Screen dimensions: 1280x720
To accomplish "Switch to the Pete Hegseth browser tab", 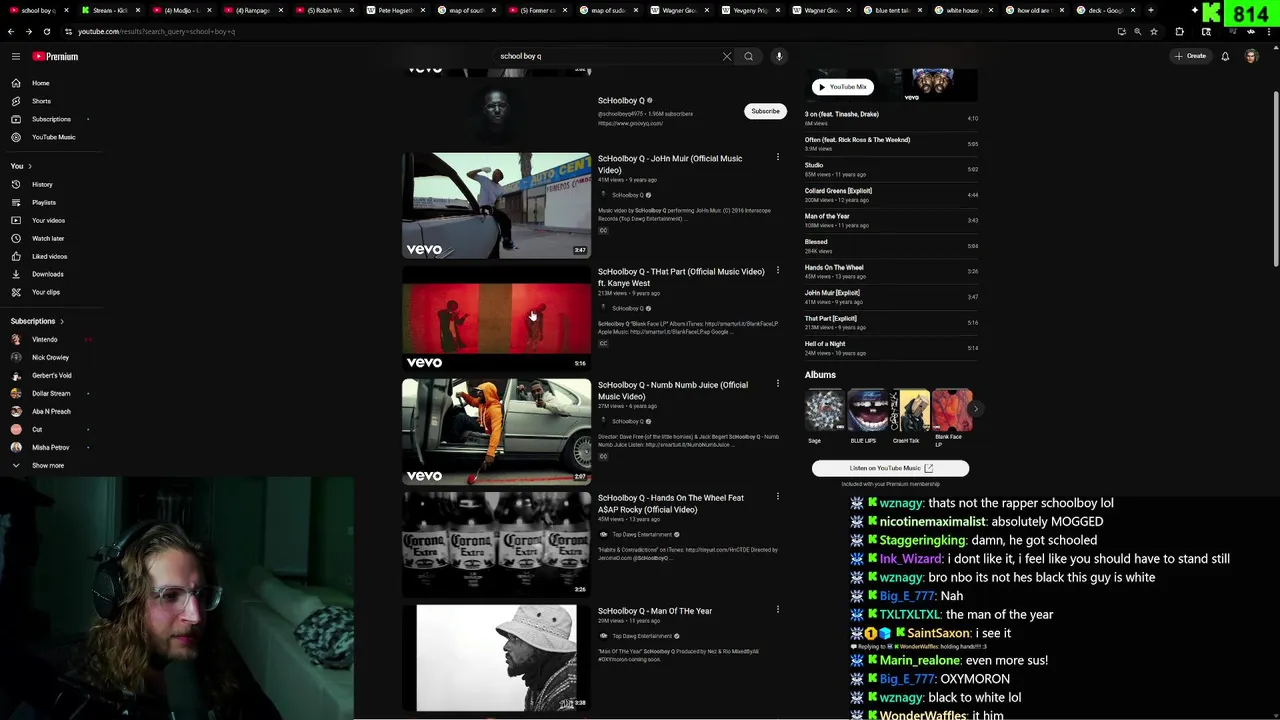I will [x=395, y=10].
